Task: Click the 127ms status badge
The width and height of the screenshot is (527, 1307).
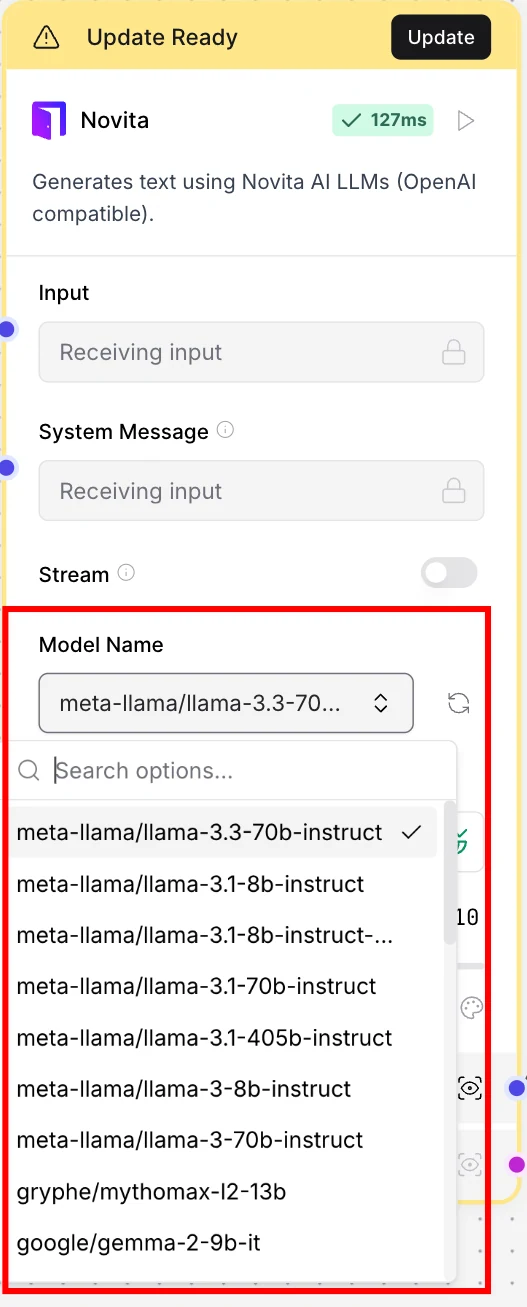Action: click(x=383, y=121)
